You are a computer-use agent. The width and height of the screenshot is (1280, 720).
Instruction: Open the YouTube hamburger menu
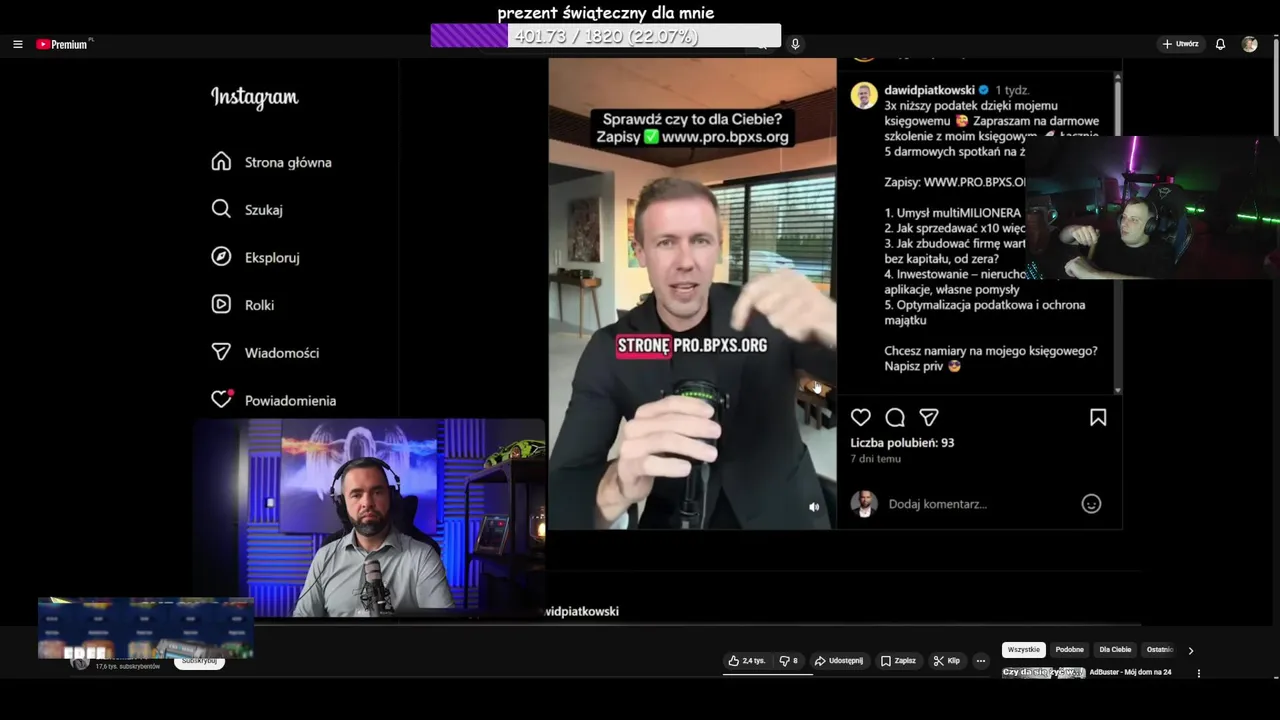coord(18,44)
